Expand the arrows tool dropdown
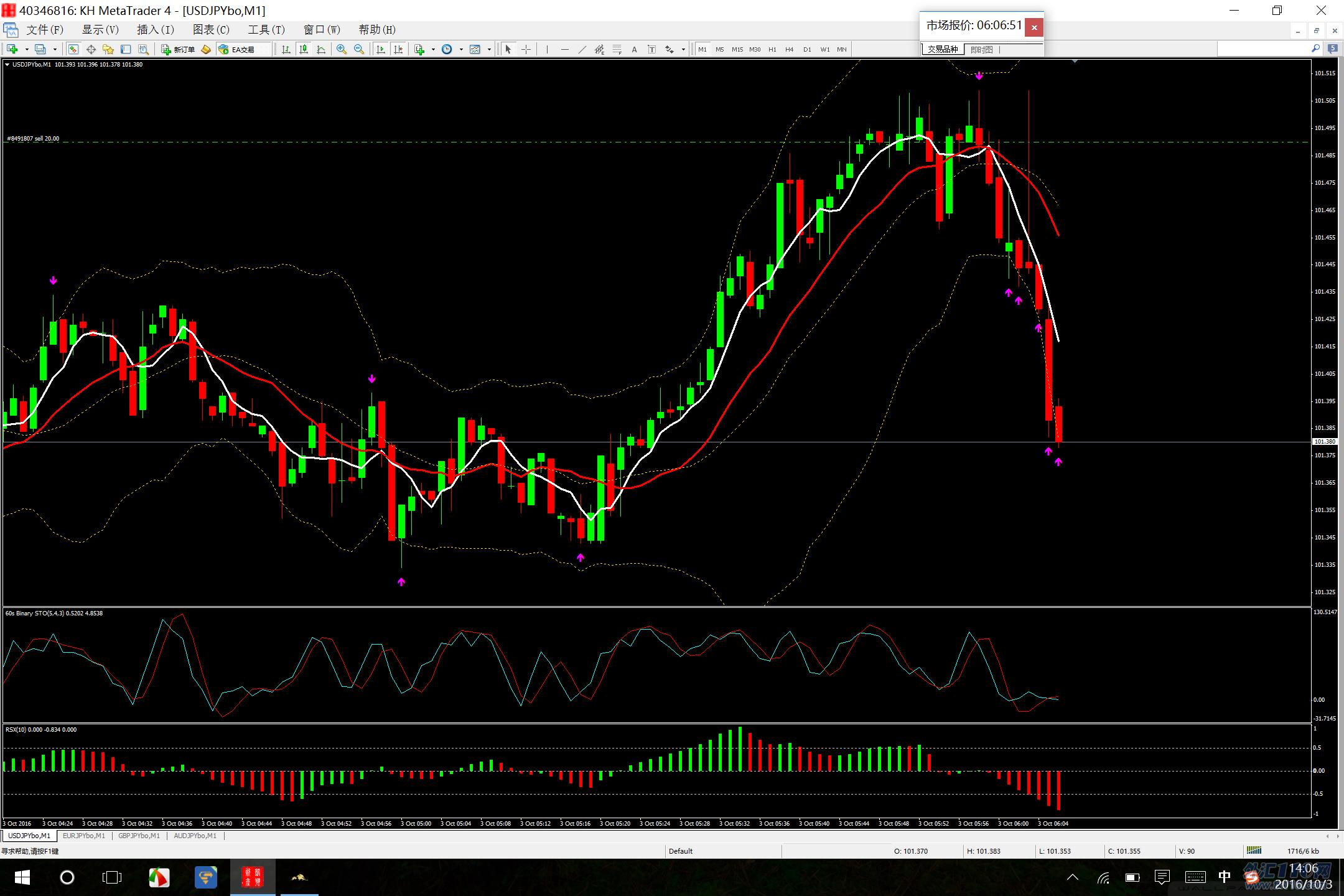 pyautogui.click(x=683, y=49)
